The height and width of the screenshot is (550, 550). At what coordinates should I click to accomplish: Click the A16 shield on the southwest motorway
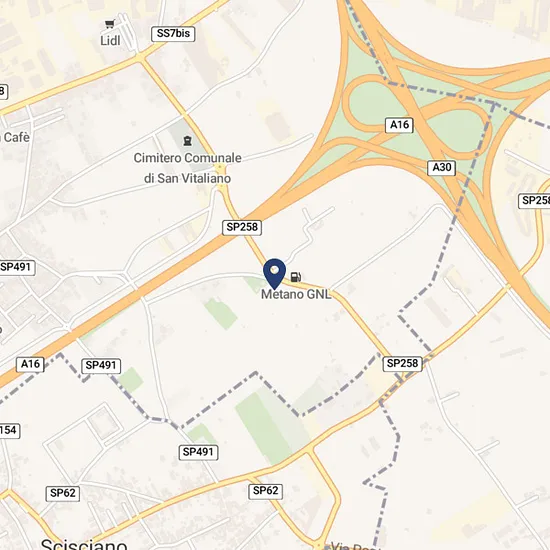click(31, 364)
